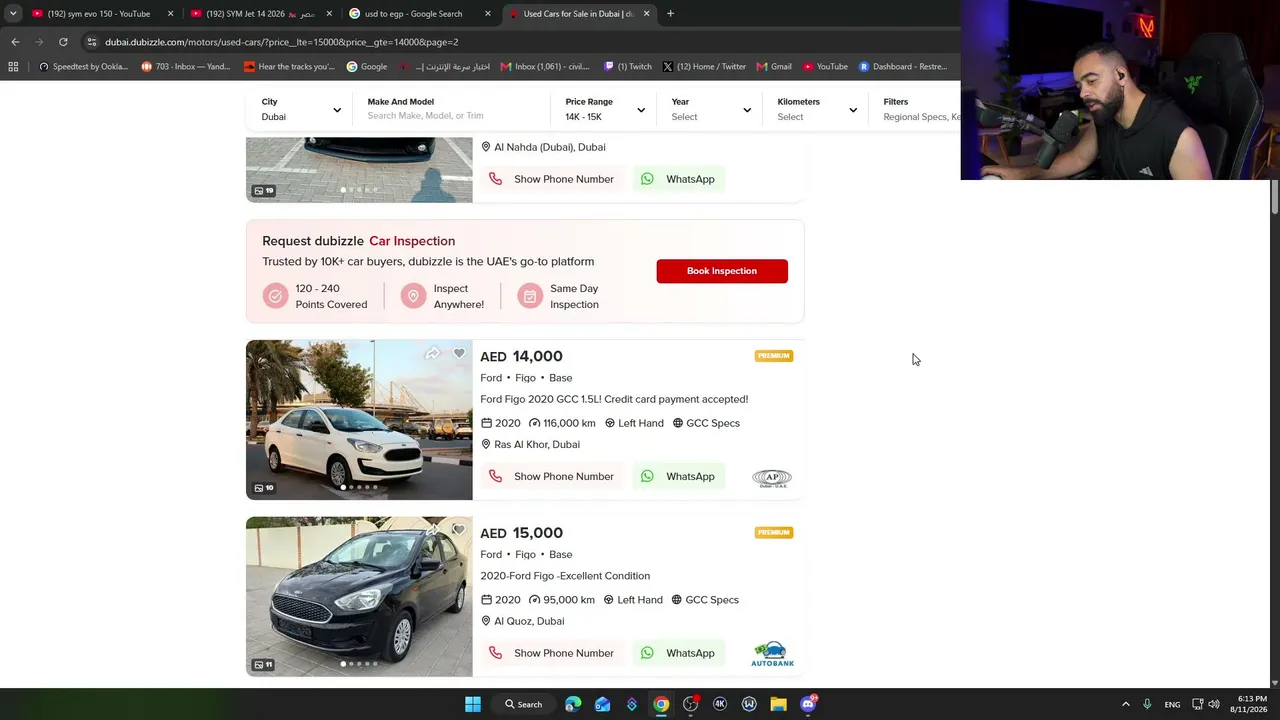Contact the Ras Al Khor seller via WhatsApp
This screenshot has height=720, width=1280.
(x=679, y=477)
